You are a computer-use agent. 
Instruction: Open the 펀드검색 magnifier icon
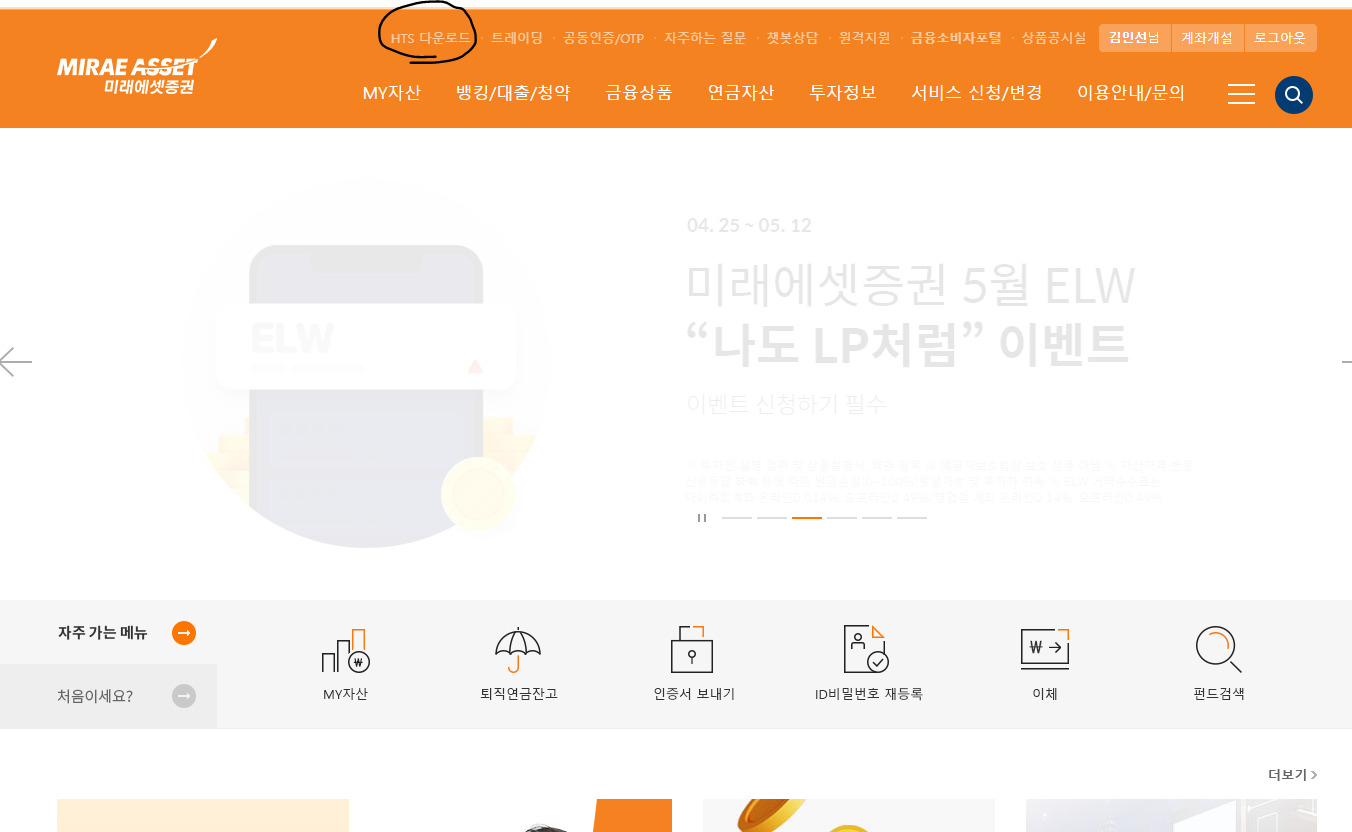point(1218,650)
